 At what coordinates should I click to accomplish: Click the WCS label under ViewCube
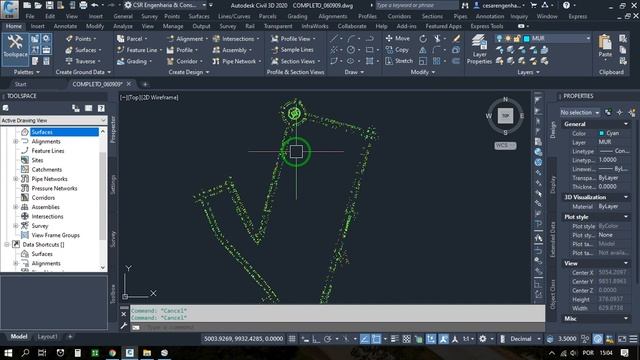point(505,145)
